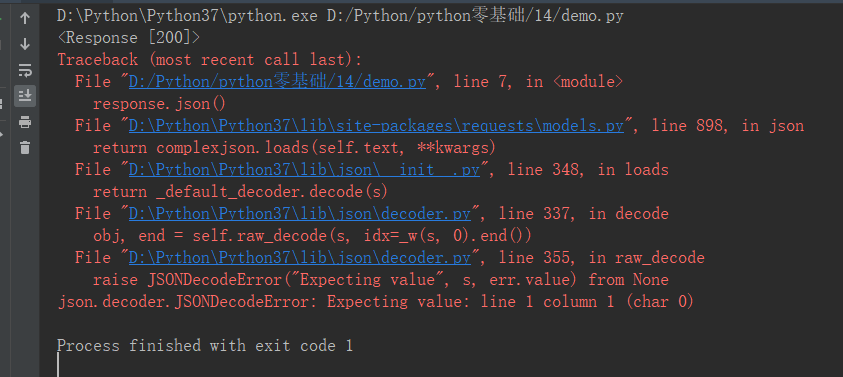Open the requests models.py link

[x=376, y=126]
